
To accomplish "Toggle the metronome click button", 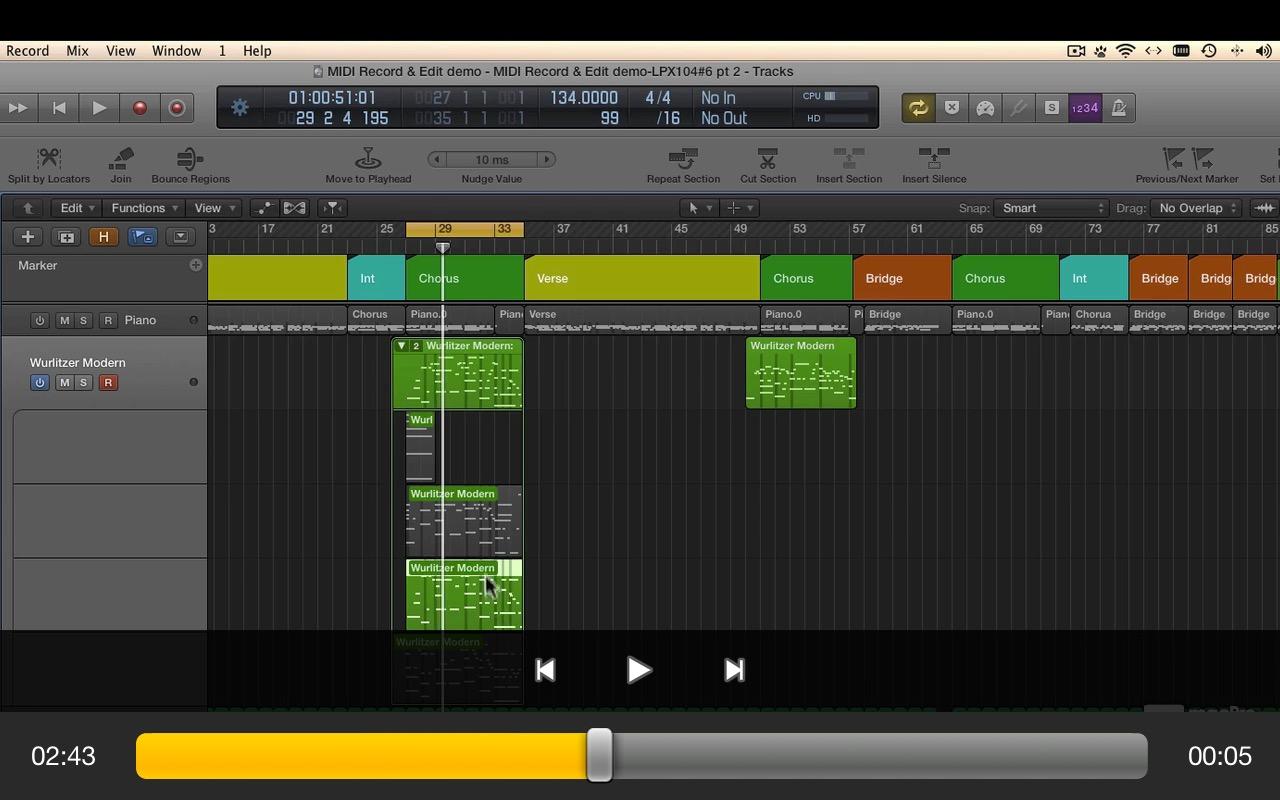I will [1118, 108].
